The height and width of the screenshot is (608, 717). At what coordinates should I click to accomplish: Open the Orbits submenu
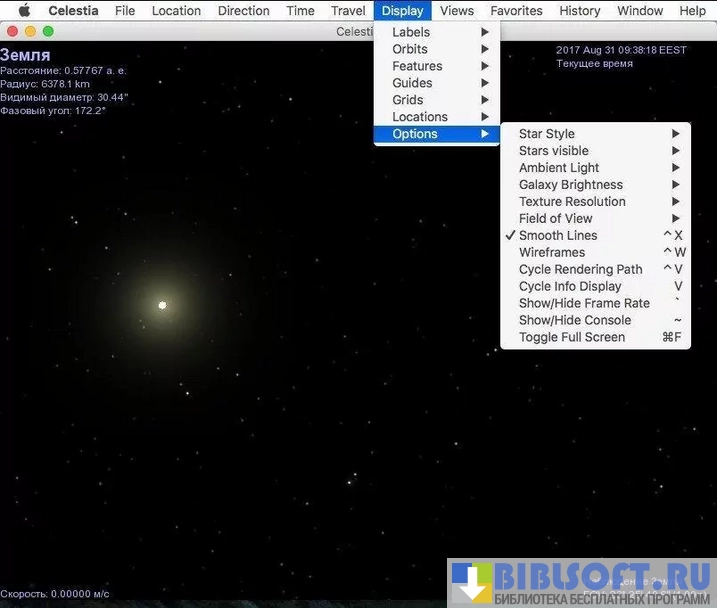[x=410, y=49]
